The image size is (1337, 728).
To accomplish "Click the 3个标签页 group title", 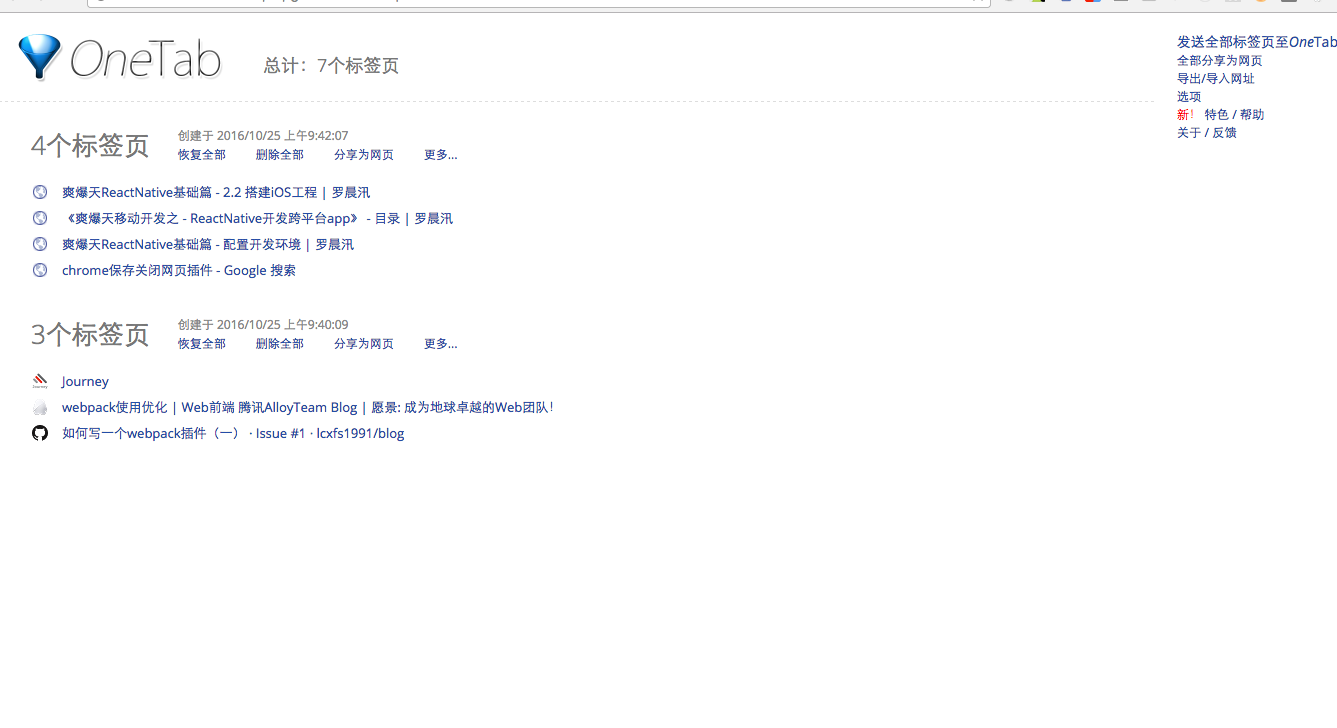I will 90,334.
